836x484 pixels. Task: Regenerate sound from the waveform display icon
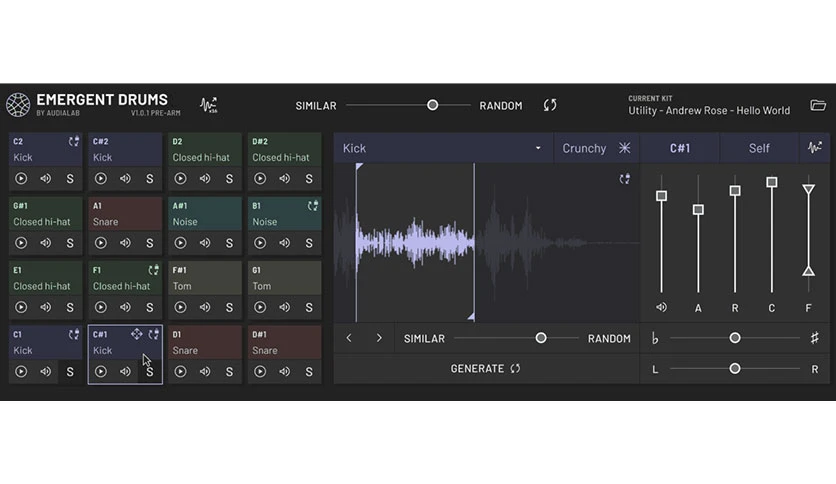tap(624, 179)
